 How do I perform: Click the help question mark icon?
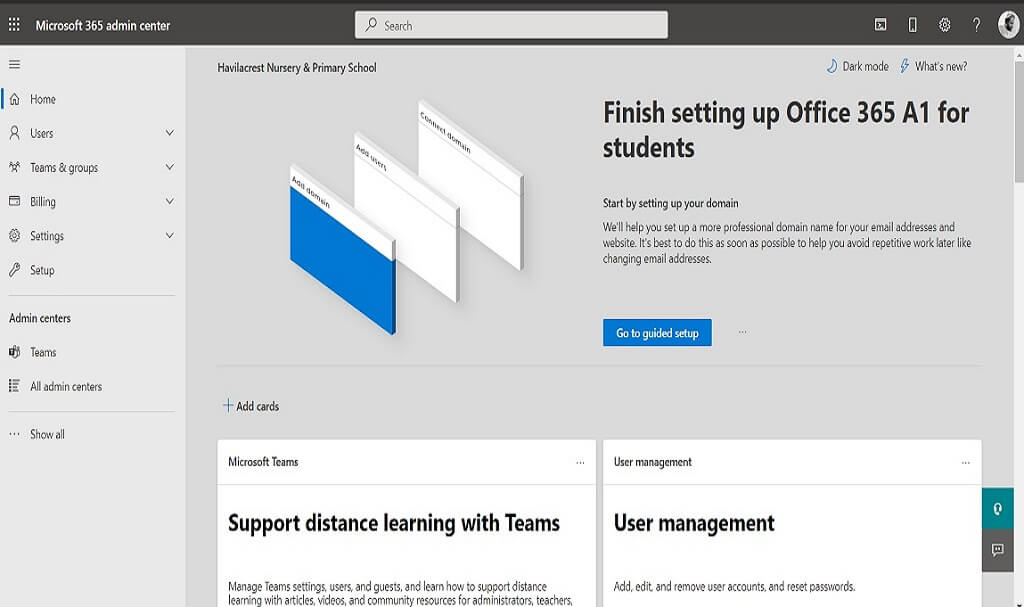[x=976, y=25]
